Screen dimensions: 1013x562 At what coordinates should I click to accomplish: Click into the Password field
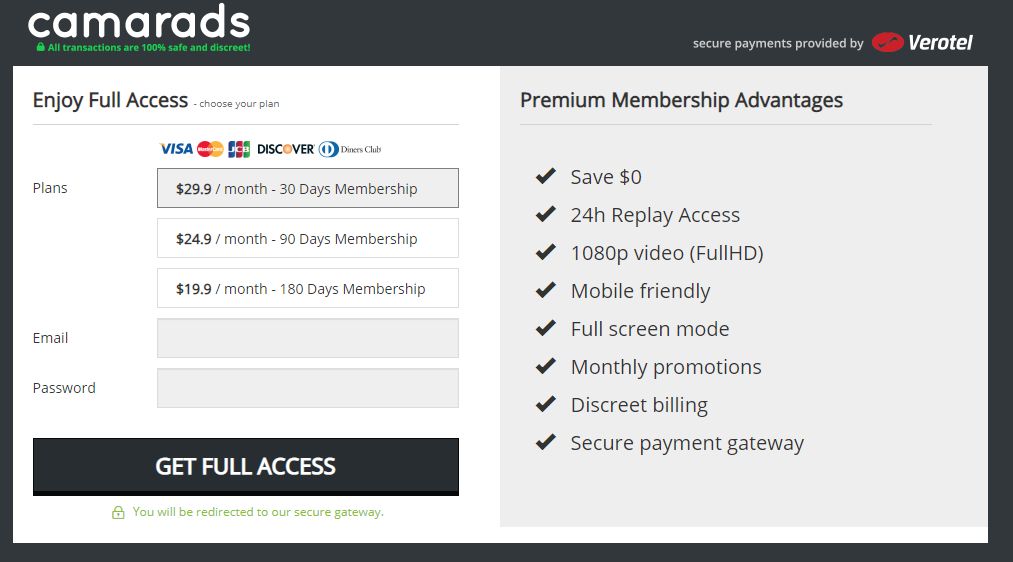[x=308, y=388]
